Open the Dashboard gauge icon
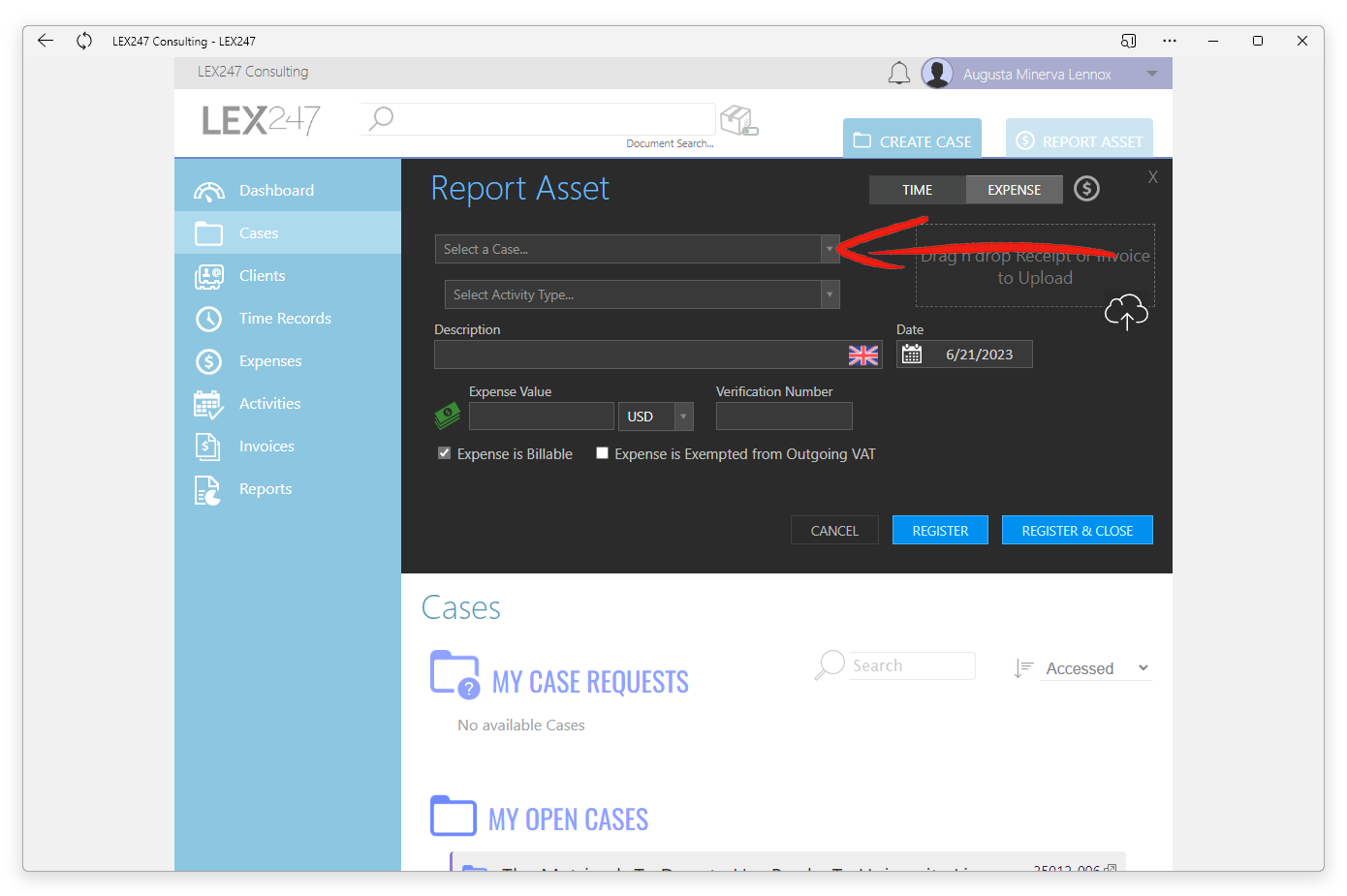The width and height of the screenshot is (1347, 896). (x=208, y=191)
